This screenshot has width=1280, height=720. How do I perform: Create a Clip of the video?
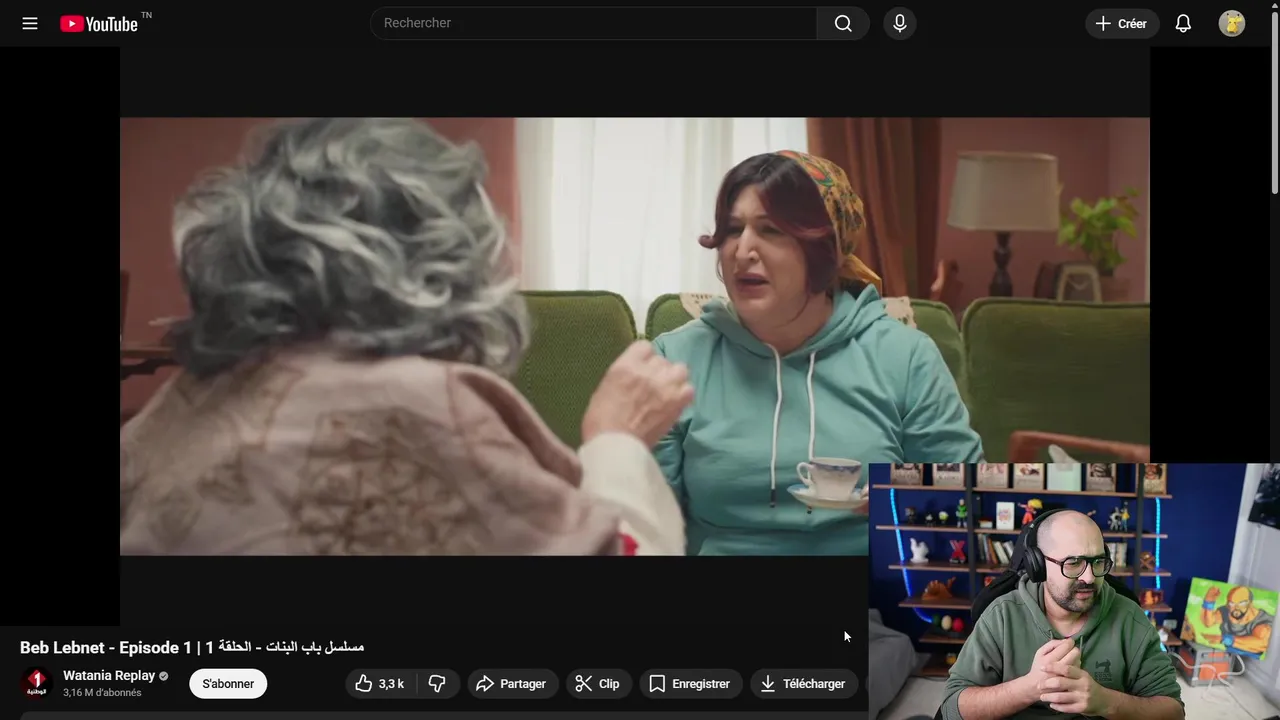[598, 684]
